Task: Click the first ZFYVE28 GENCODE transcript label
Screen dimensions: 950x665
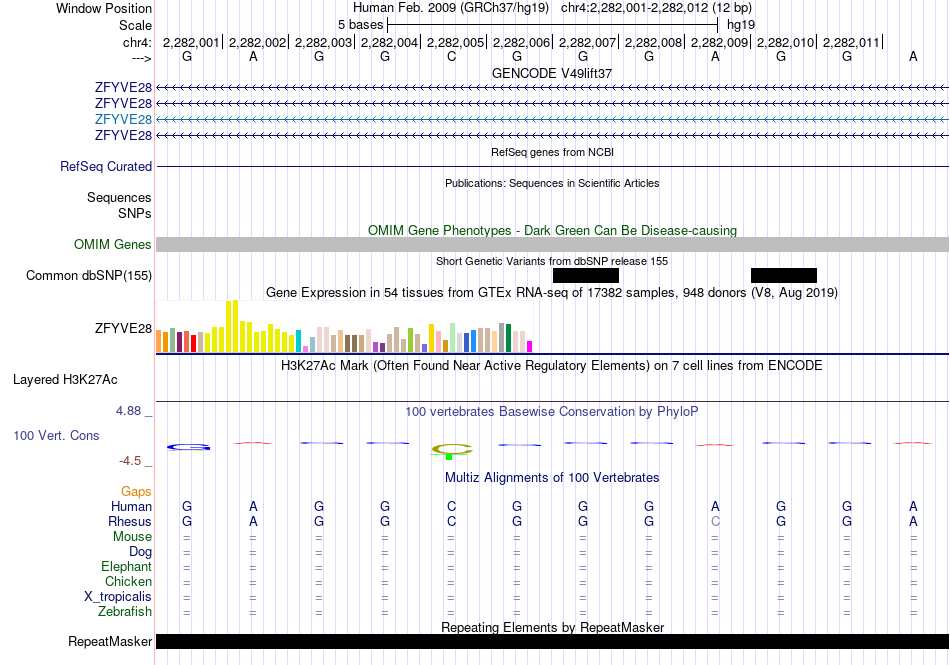Action: coord(123,87)
